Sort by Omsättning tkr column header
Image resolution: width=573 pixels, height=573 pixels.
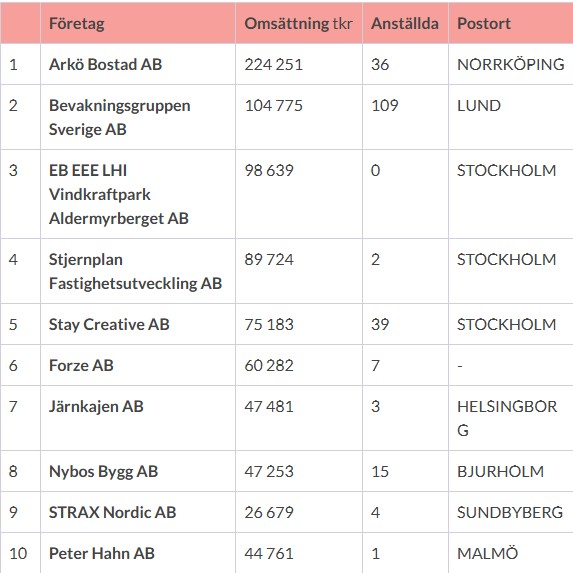(x=298, y=24)
